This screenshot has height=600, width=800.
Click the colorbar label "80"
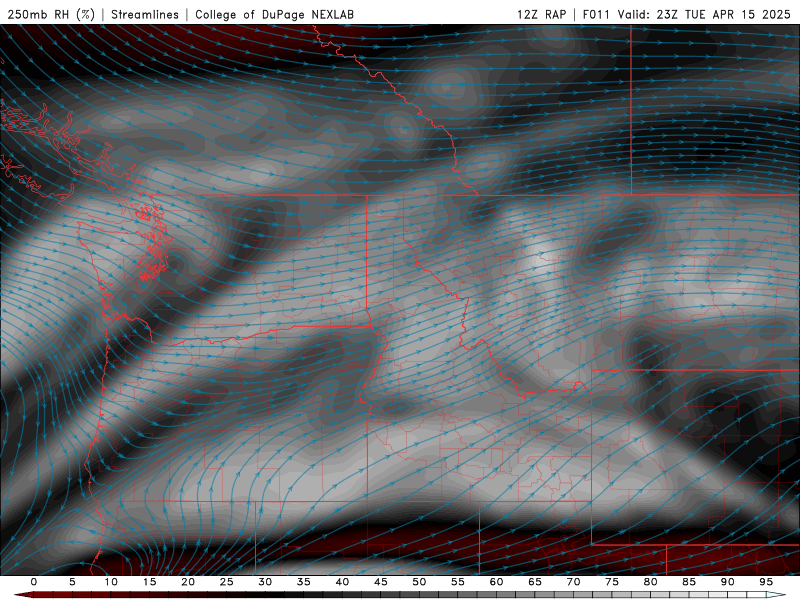click(651, 582)
